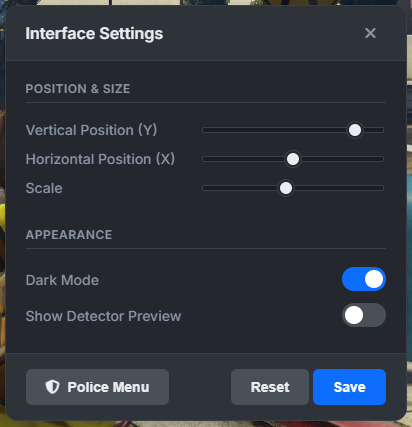
Task: Save the interface settings
Action: [x=349, y=387]
